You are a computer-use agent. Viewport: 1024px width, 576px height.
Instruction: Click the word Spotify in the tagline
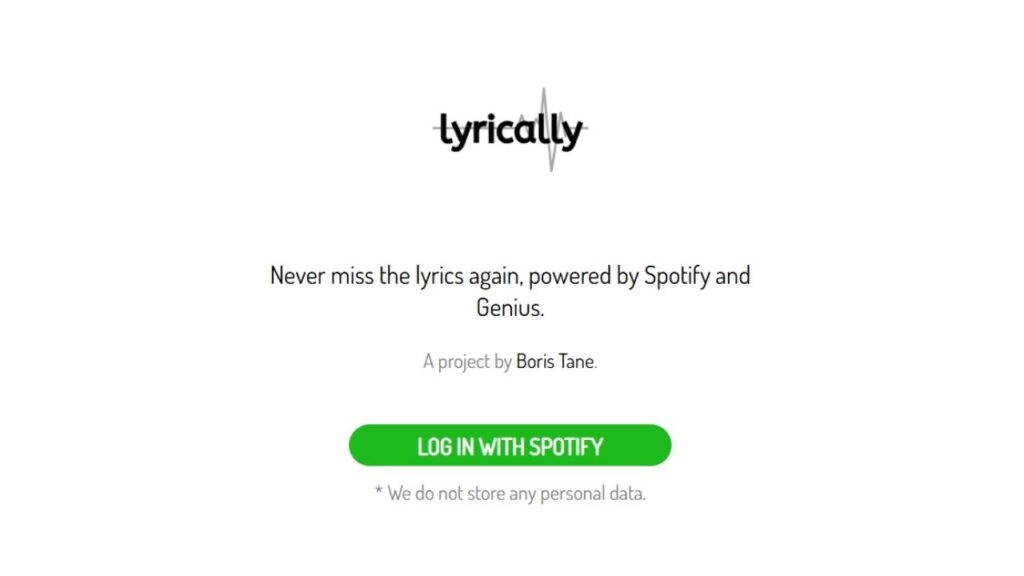click(x=677, y=276)
